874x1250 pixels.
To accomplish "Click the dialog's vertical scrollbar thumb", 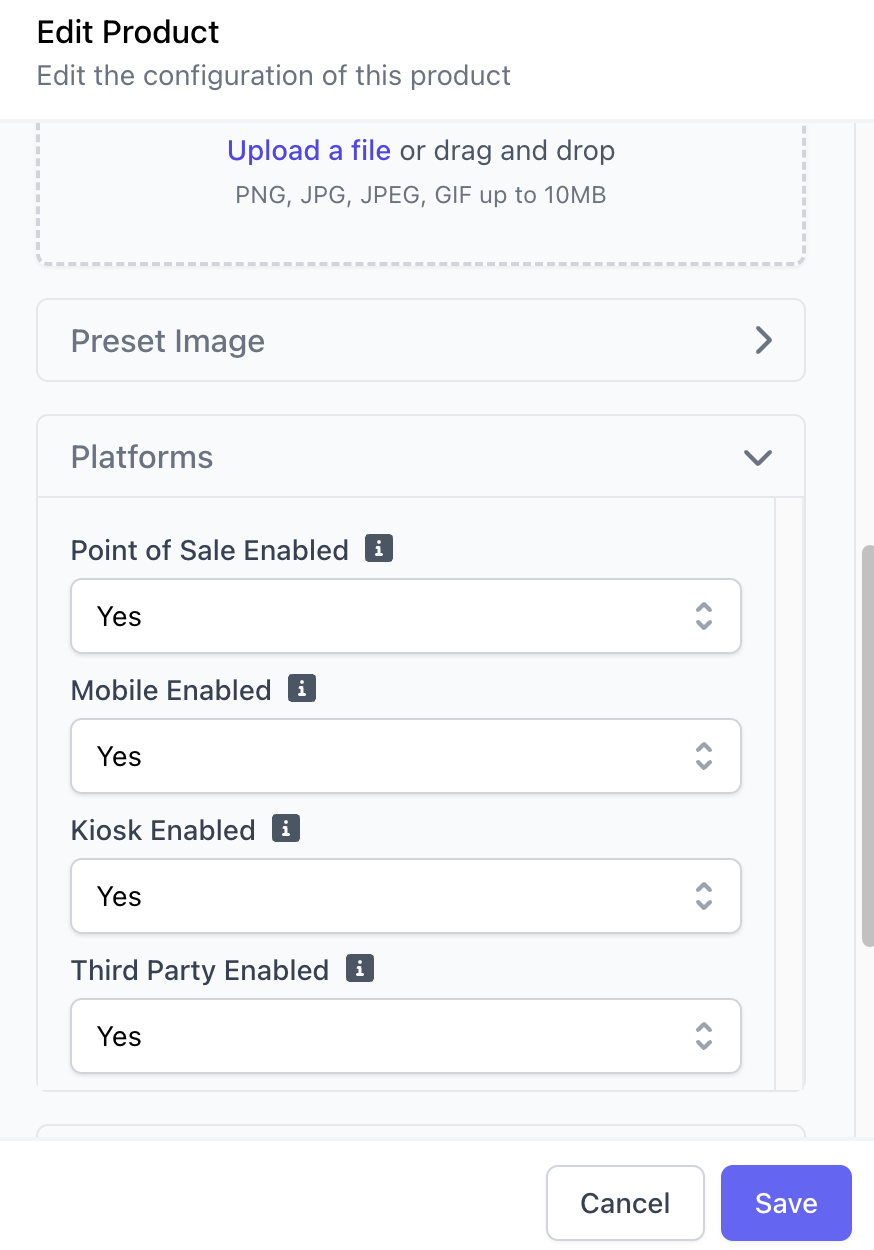I will click(x=868, y=745).
